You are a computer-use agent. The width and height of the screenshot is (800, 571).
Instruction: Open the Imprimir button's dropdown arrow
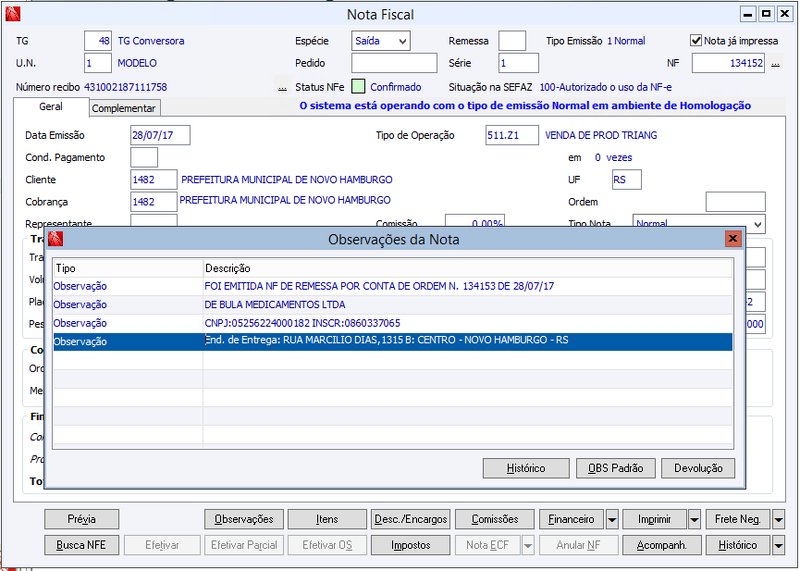(694, 519)
